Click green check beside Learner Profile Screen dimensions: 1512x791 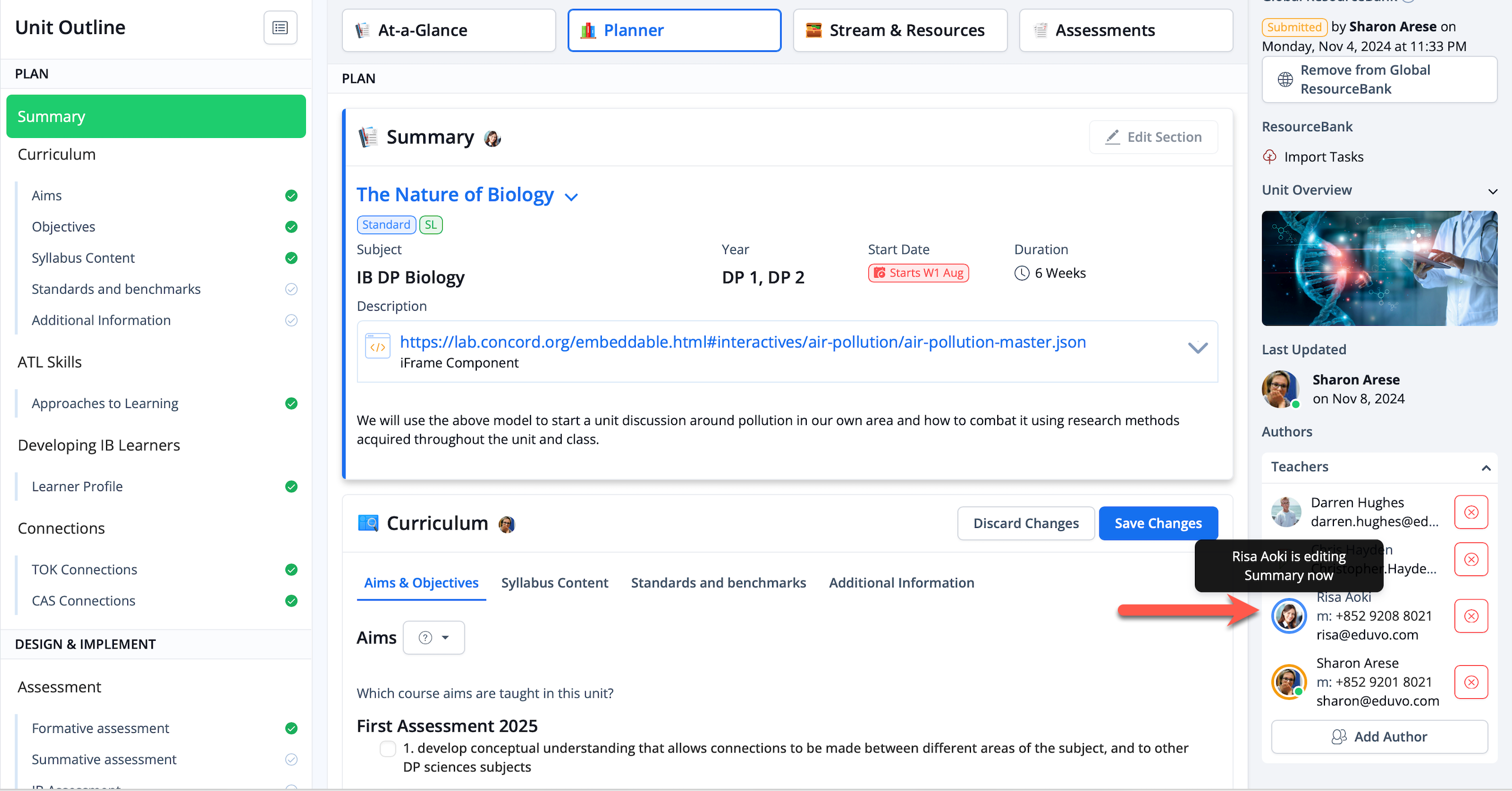click(x=291, y=486)
